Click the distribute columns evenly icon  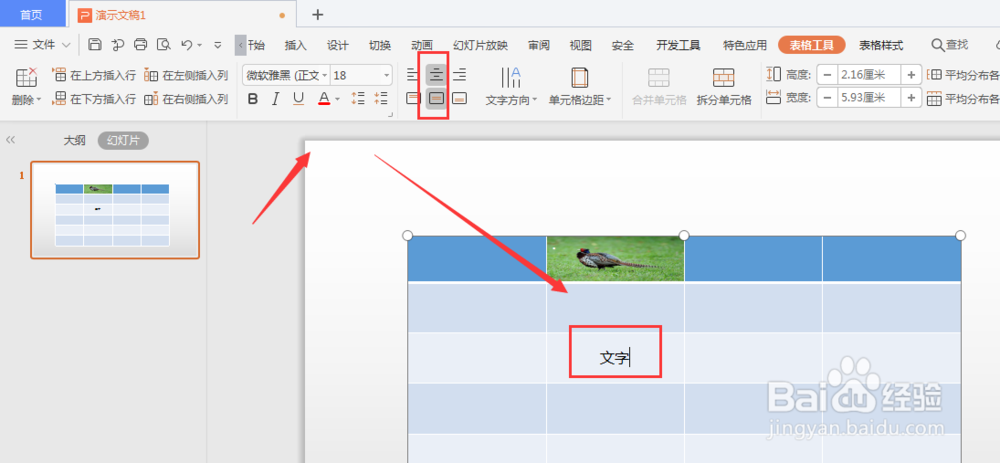[934, 98]
